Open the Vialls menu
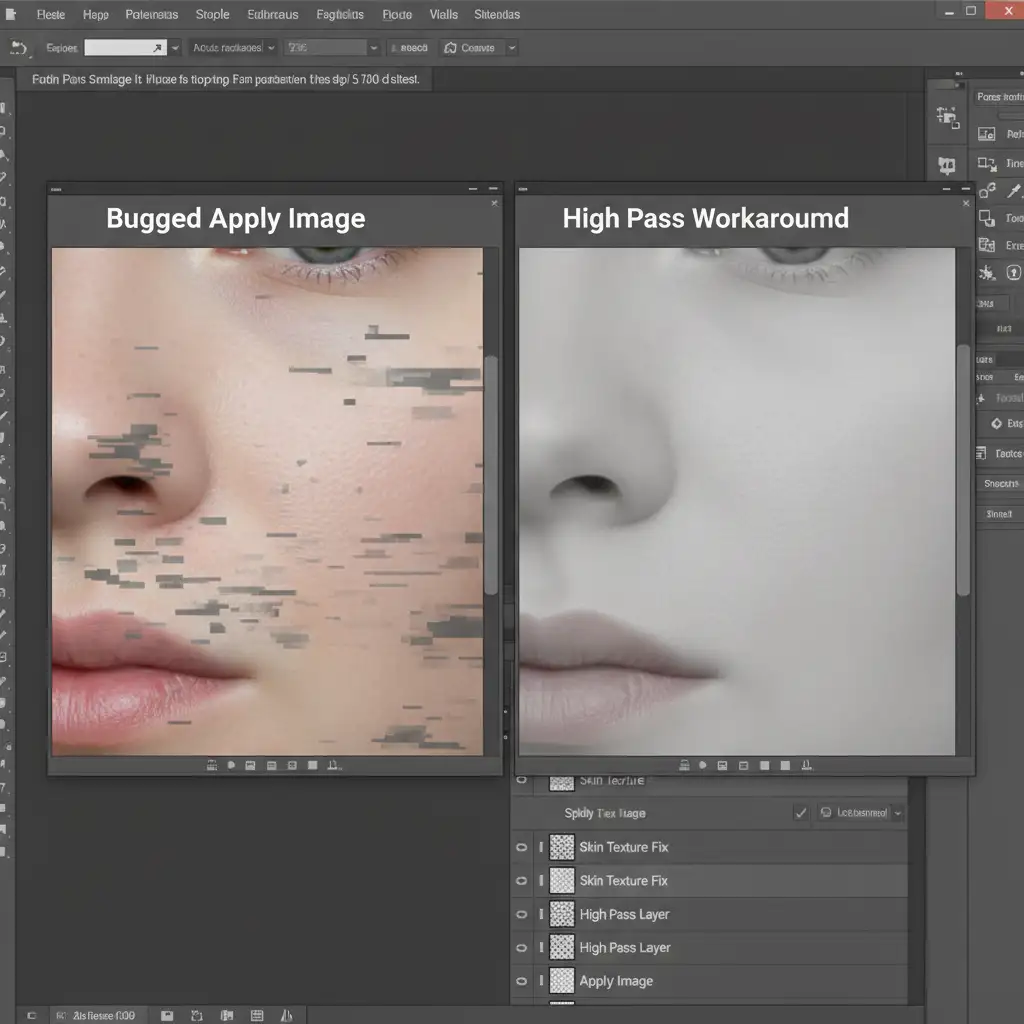The height and width of the screenshot is (1024, 1024). point(443,14)
